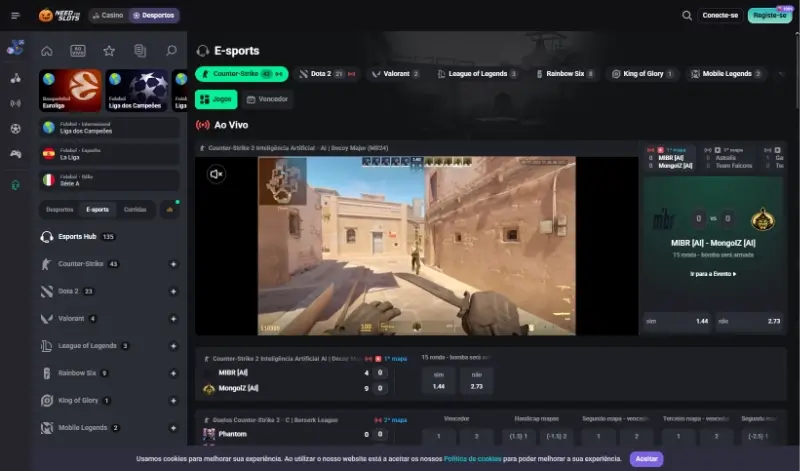Select the Vencedor view button
800x471 pixels.
(268, 100)
